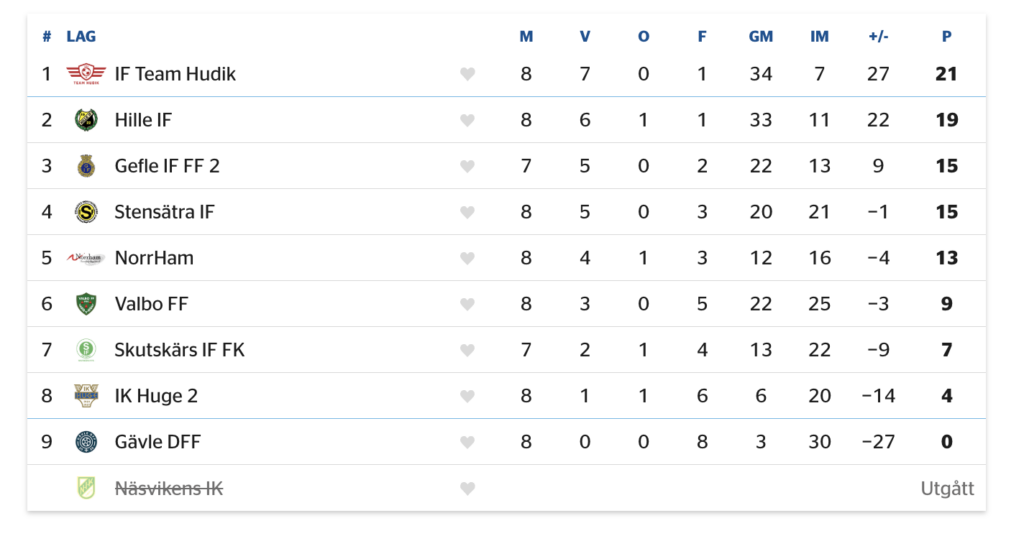Sort by the GM goals scored header
The width and height of the screenshot is (1024, 536).
coord(761,37)
